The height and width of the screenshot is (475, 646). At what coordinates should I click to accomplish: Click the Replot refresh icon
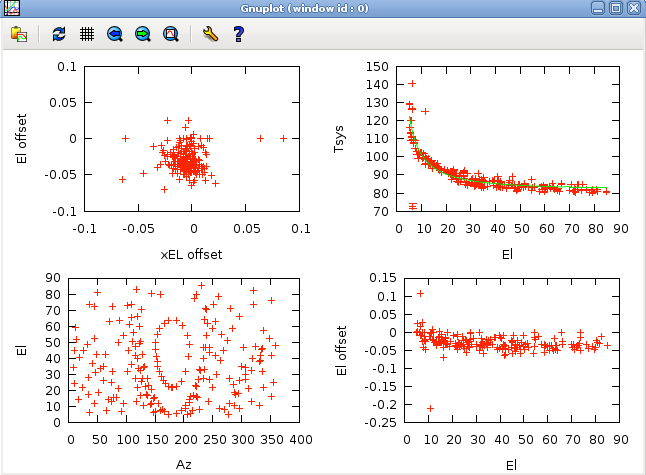point(59,34)
